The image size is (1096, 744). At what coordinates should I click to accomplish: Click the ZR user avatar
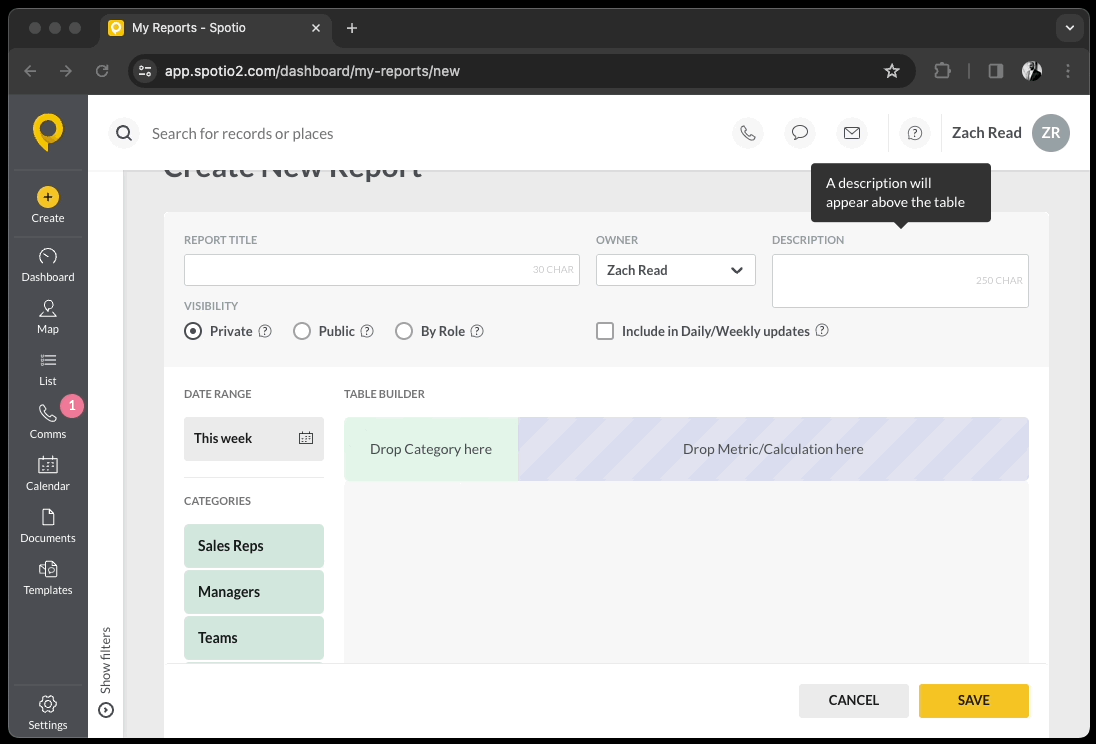1051,133
